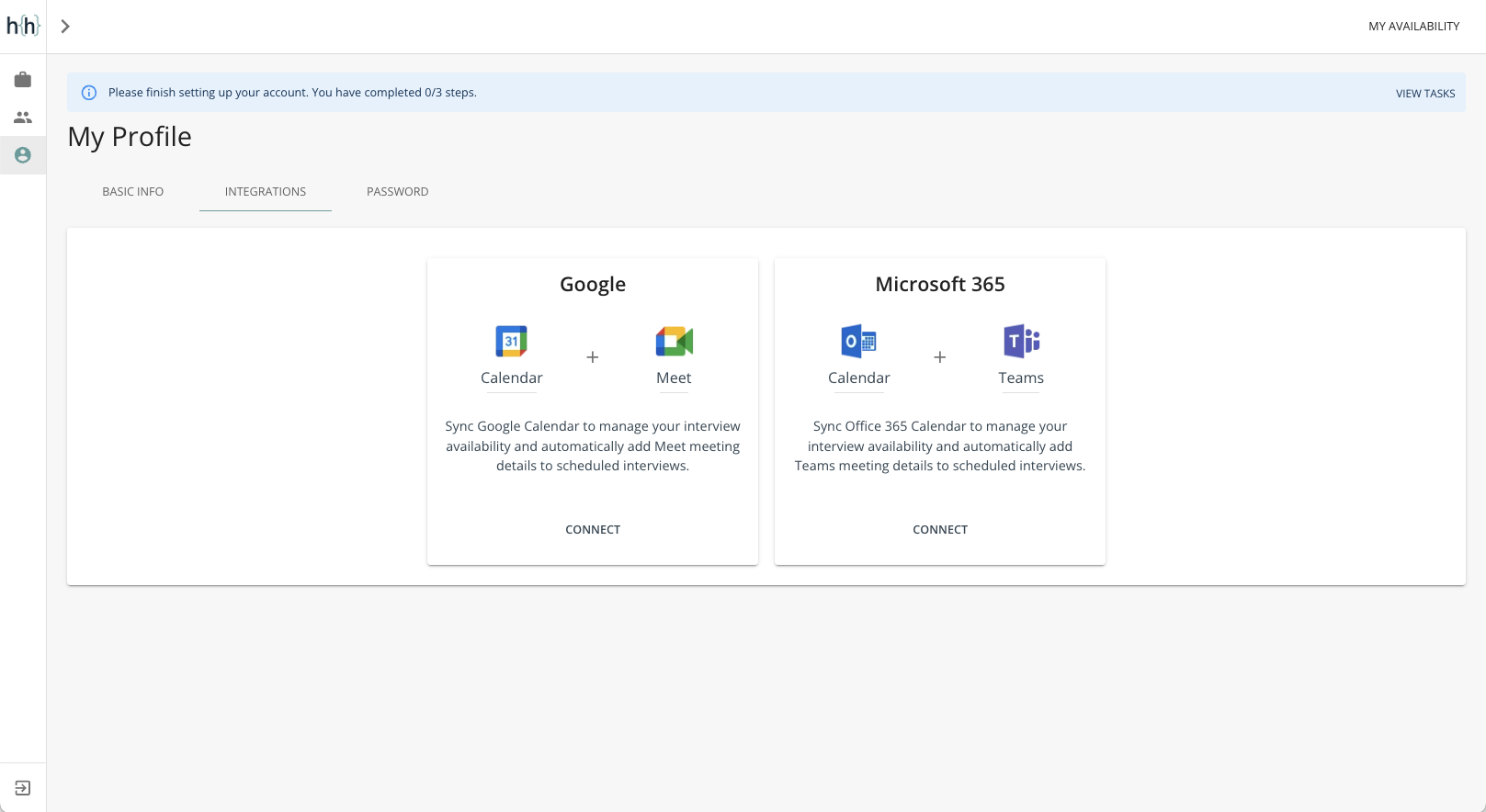Click the Google card heading
Viewport: 1486px width, 812px height.
tap(593, 285)
